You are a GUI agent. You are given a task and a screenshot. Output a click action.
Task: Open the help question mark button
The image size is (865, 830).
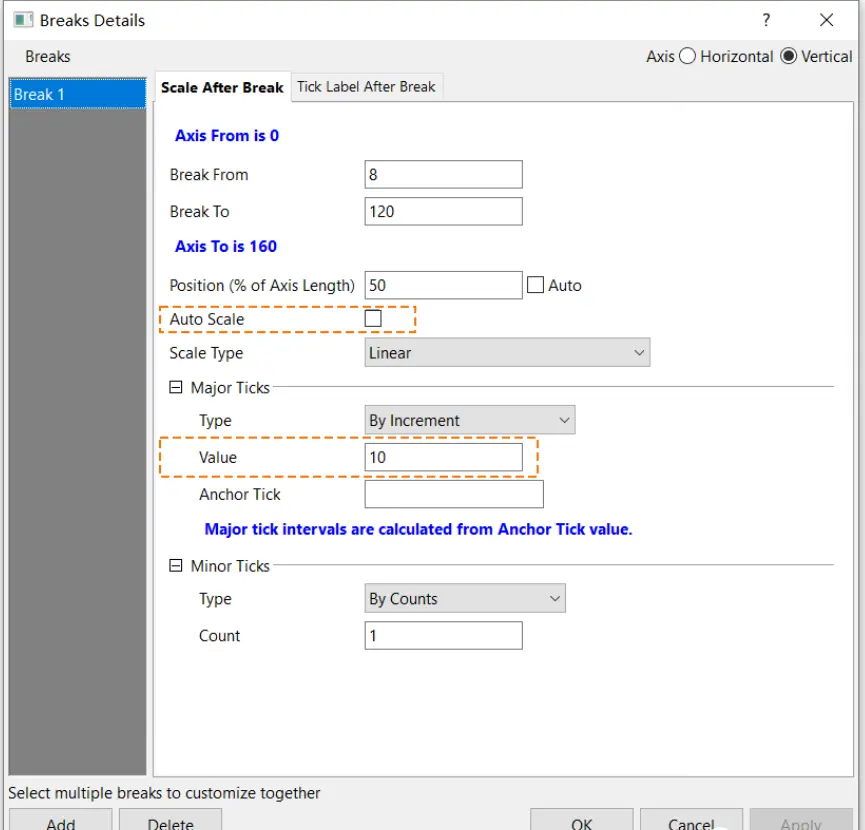766,20
